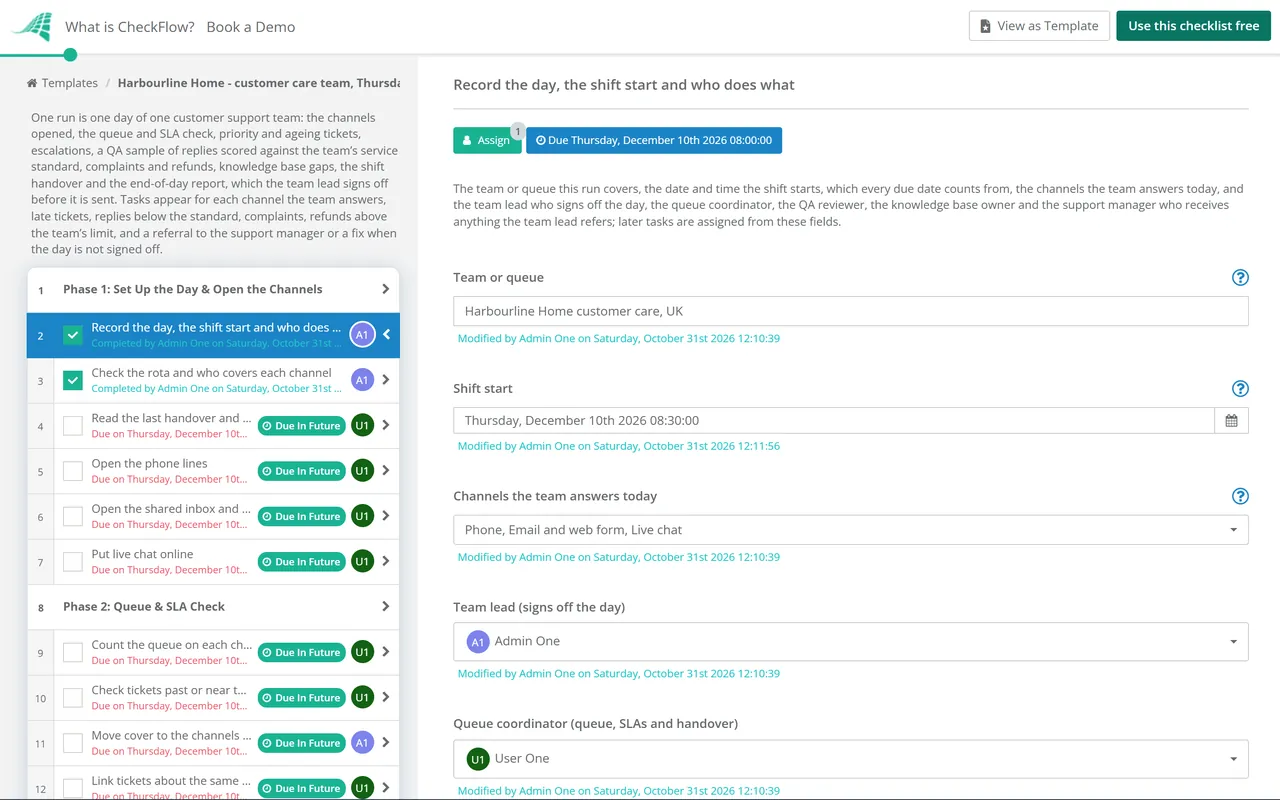Screen dimensions: 1280x800
Task: Tick the Check tickets past or near checkbox
Action: point(73,698)
